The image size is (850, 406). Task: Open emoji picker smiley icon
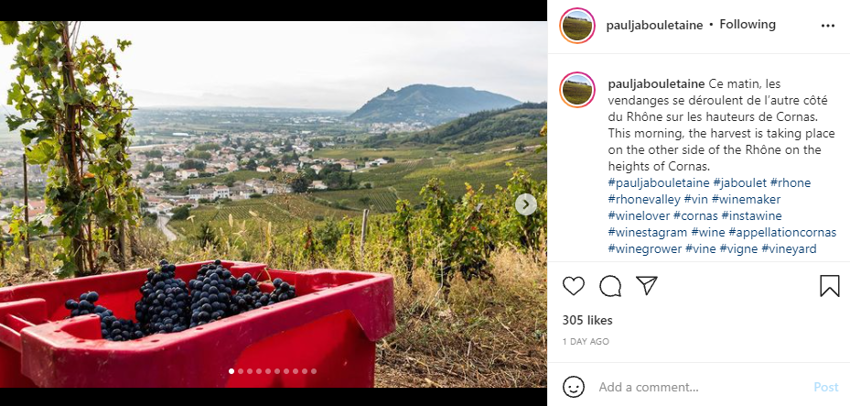(x=573, y=387)
